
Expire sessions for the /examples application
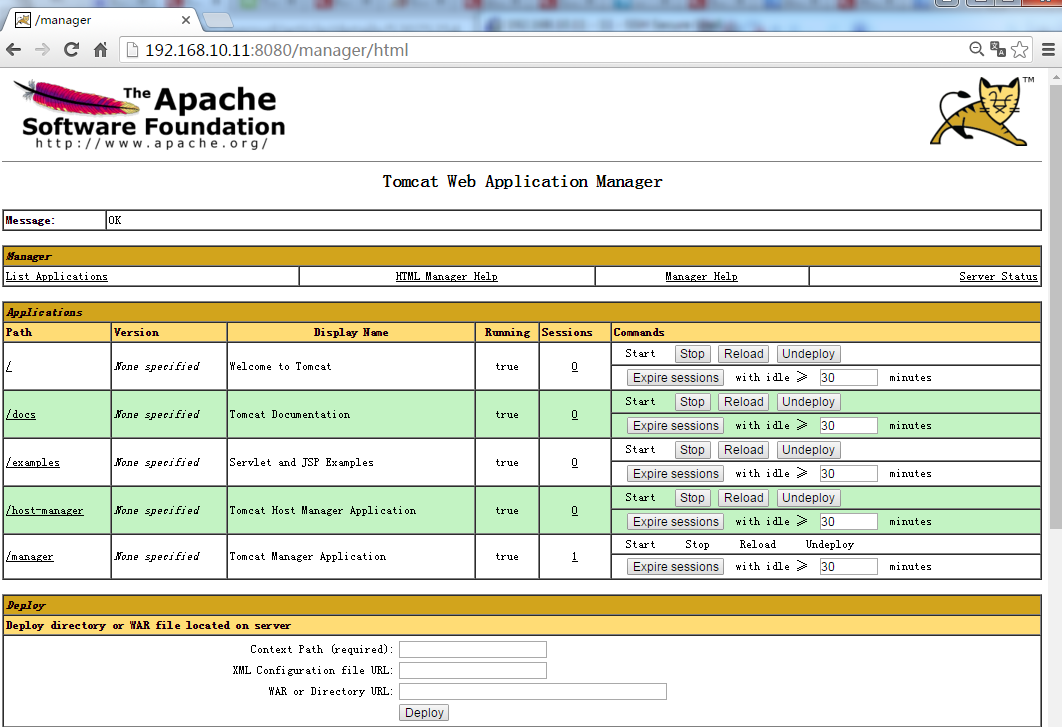point(676,474)
